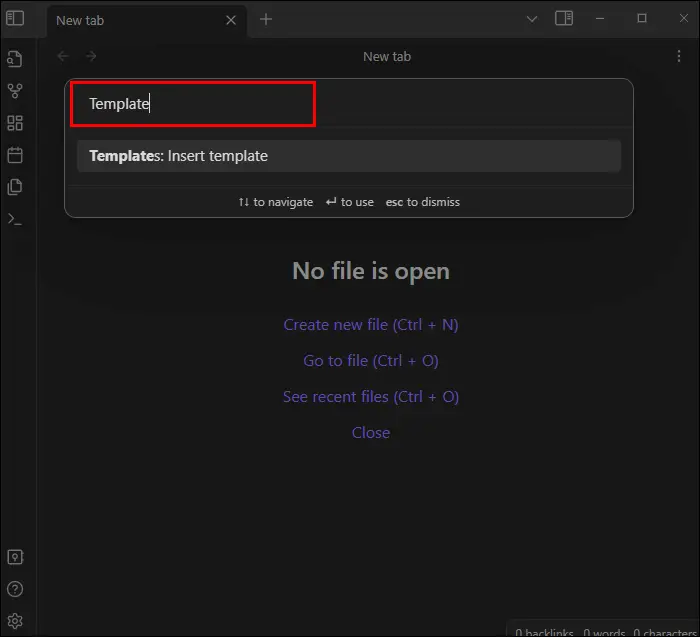Image resolution: width=700 pixels, height=637 pixels.
Task: Click See recent files link
Action: (x=371, y=396)
